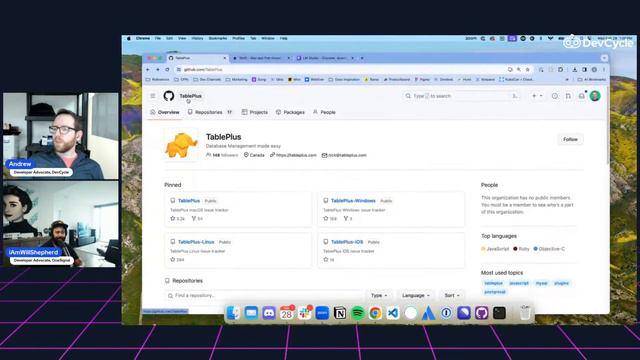Open the History menu in menu bar
This screenshot has height=360, width=640.
[197, 38]
